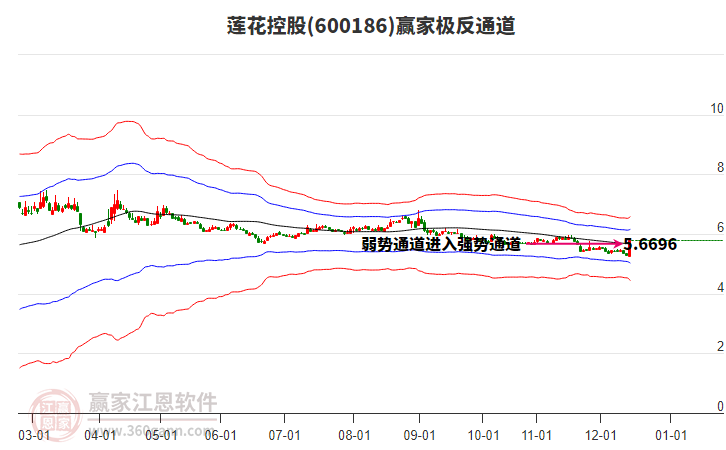Click the annotation 弱势通道进入强势通道
The width and height of the screenshot is (726, 450).
point(441,244)
